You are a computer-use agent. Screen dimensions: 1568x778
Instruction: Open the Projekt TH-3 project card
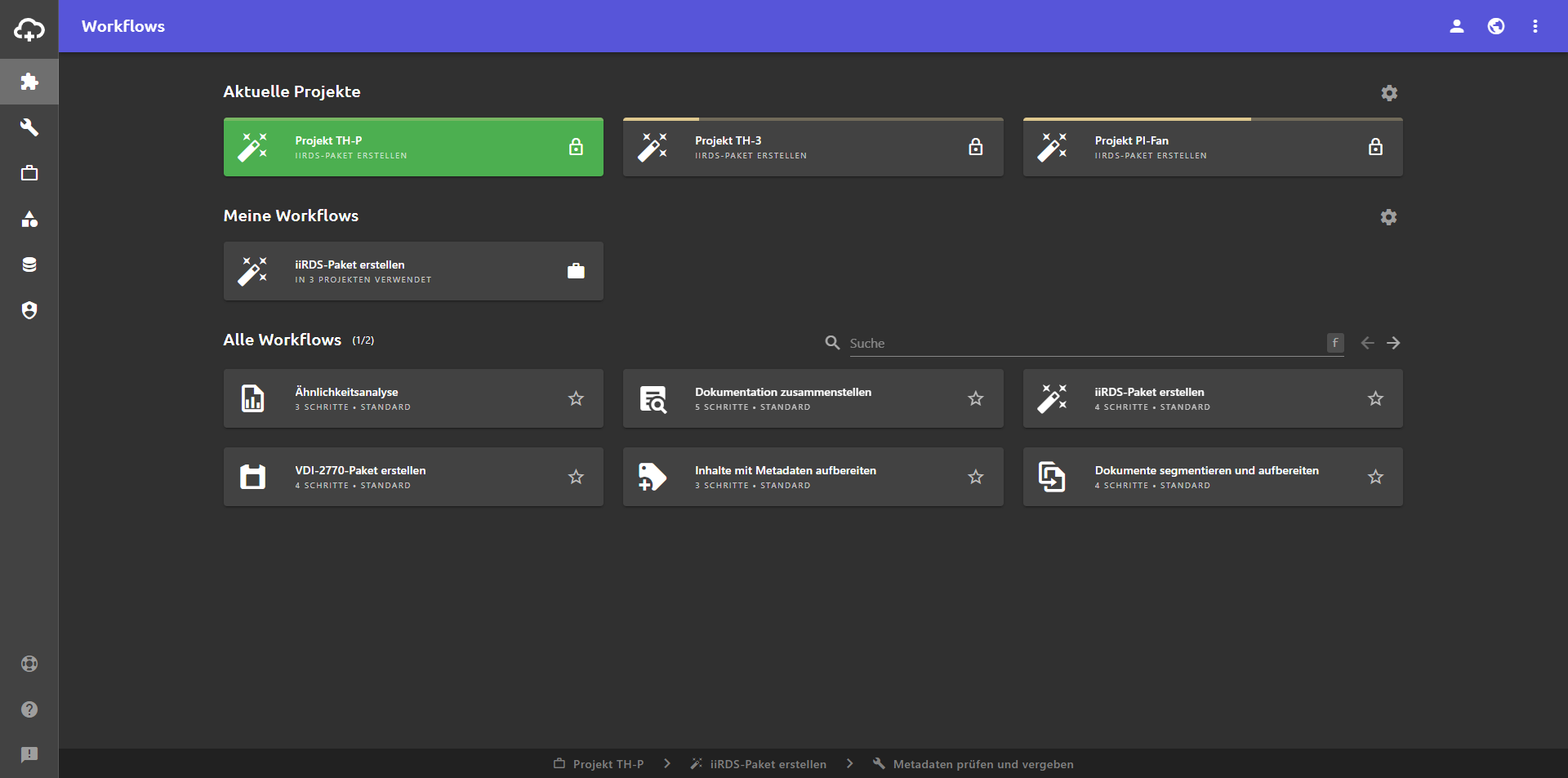[x=813, y=148]
